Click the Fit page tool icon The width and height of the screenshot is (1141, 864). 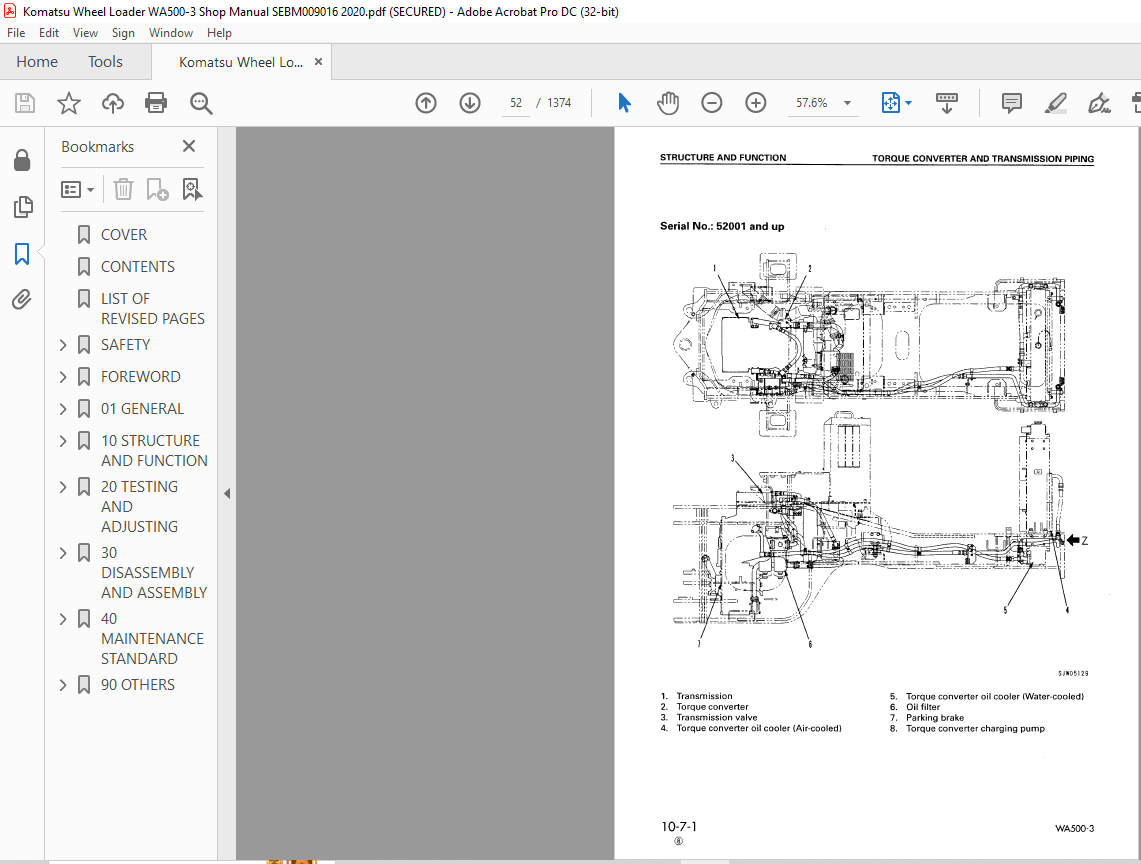click(891, 103)
